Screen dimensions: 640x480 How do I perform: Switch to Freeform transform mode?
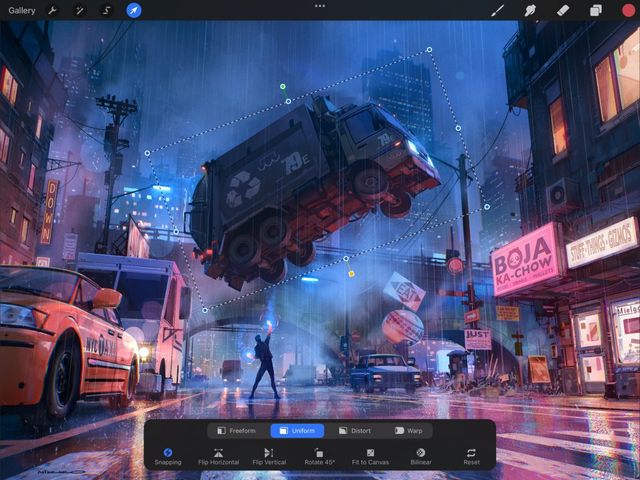click(x=236, y=431)
